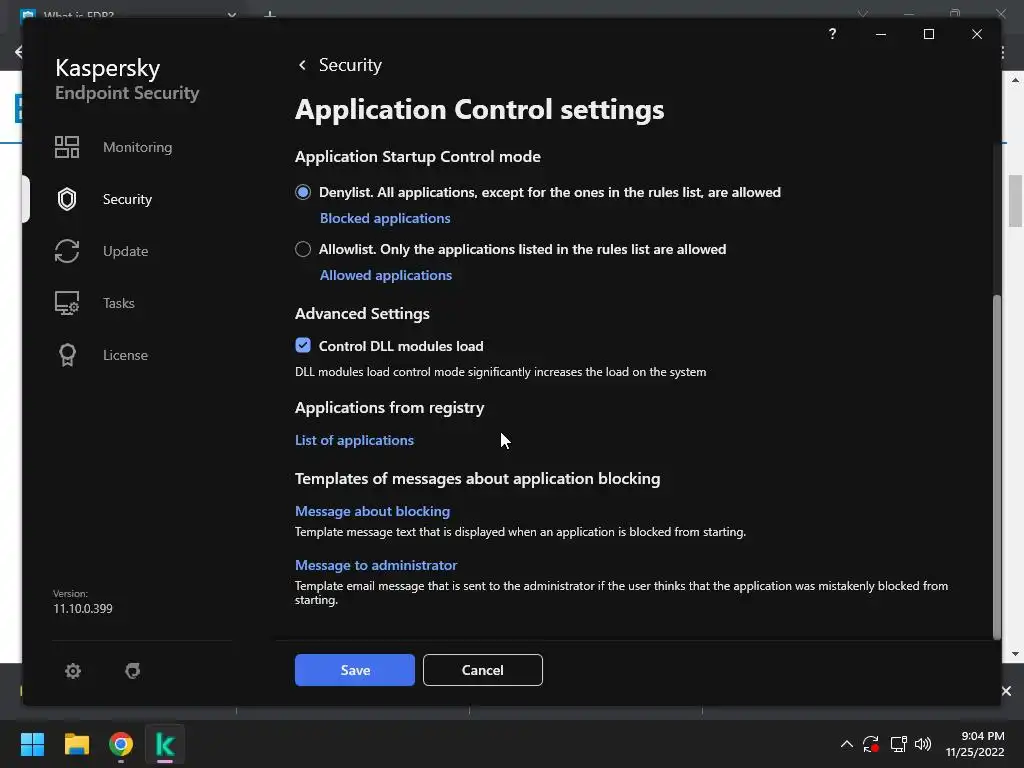Viewport: 1024px width, 768px height.
Task: Open List of applications from registry
Action: (x=354, y=440)
